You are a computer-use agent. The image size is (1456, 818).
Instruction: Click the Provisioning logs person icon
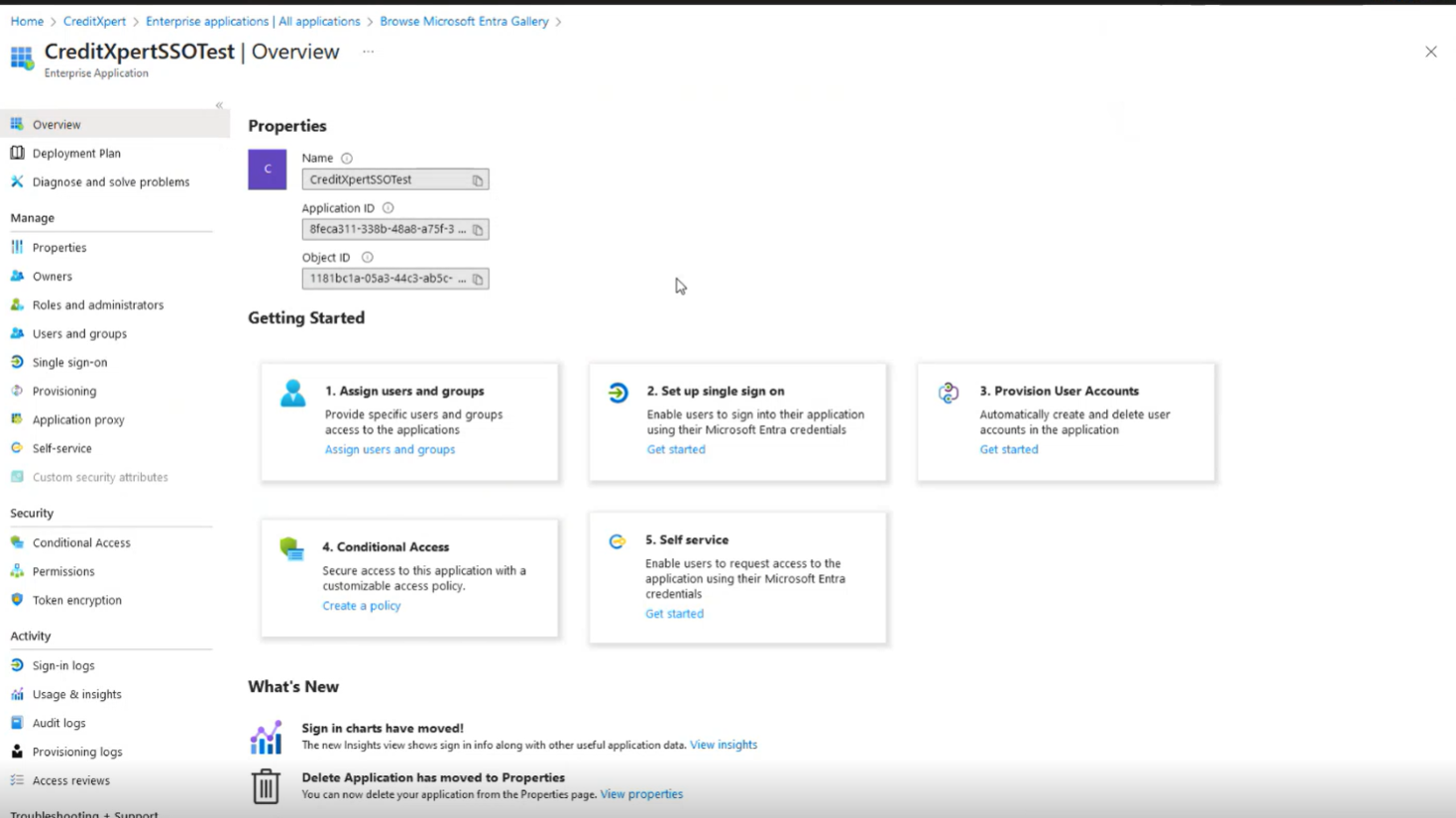tap(17, 752)
